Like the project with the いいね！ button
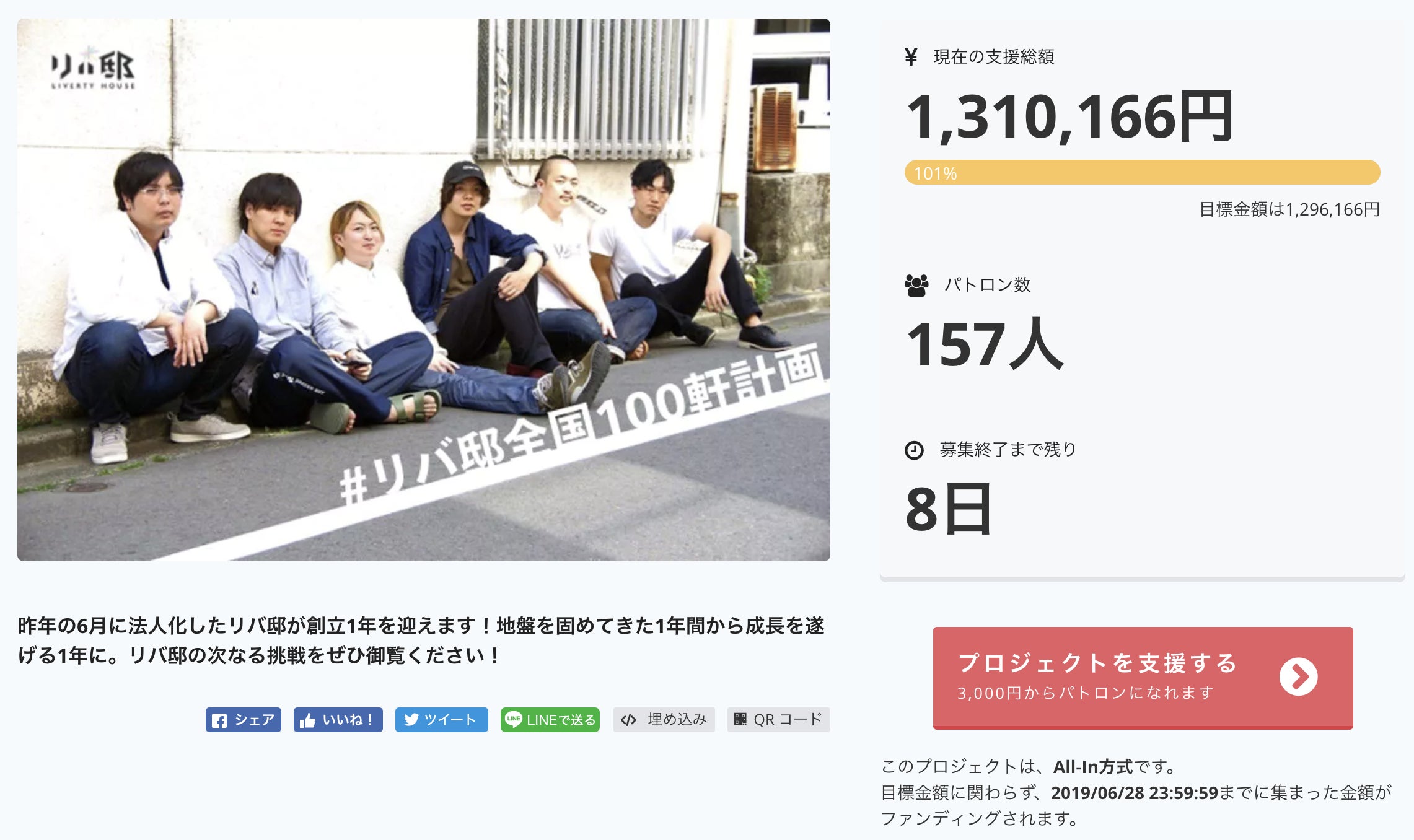This screenshot has height=840, width=1414. 338,720
